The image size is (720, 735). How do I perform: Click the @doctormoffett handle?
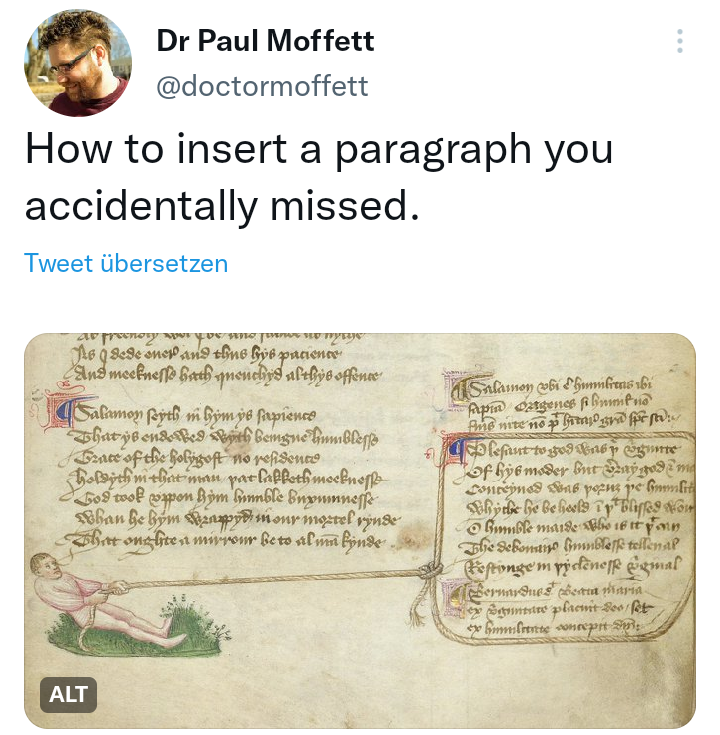262,86
